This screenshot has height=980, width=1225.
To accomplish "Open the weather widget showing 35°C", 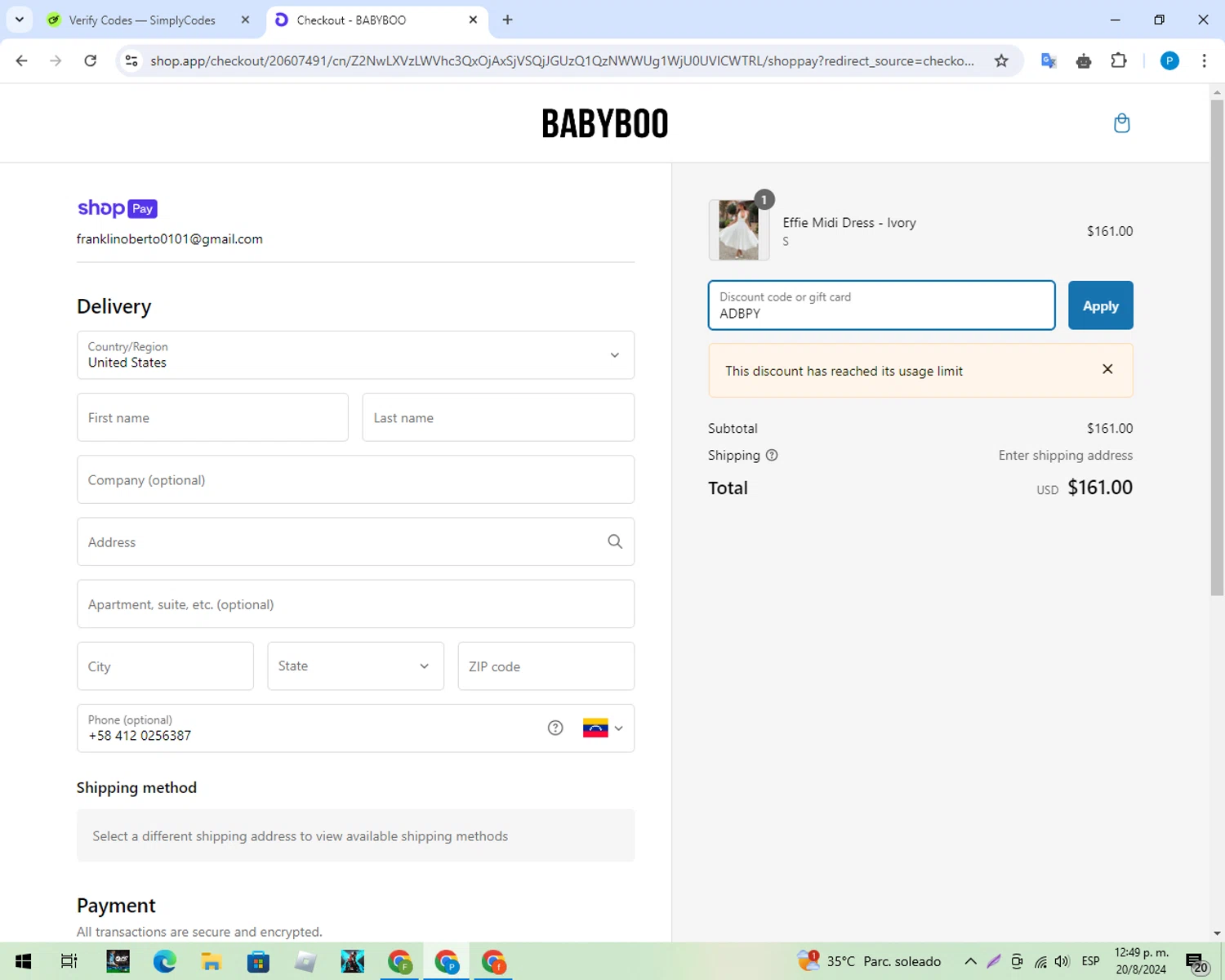I will pyautogui.click(x=869, y=961).
